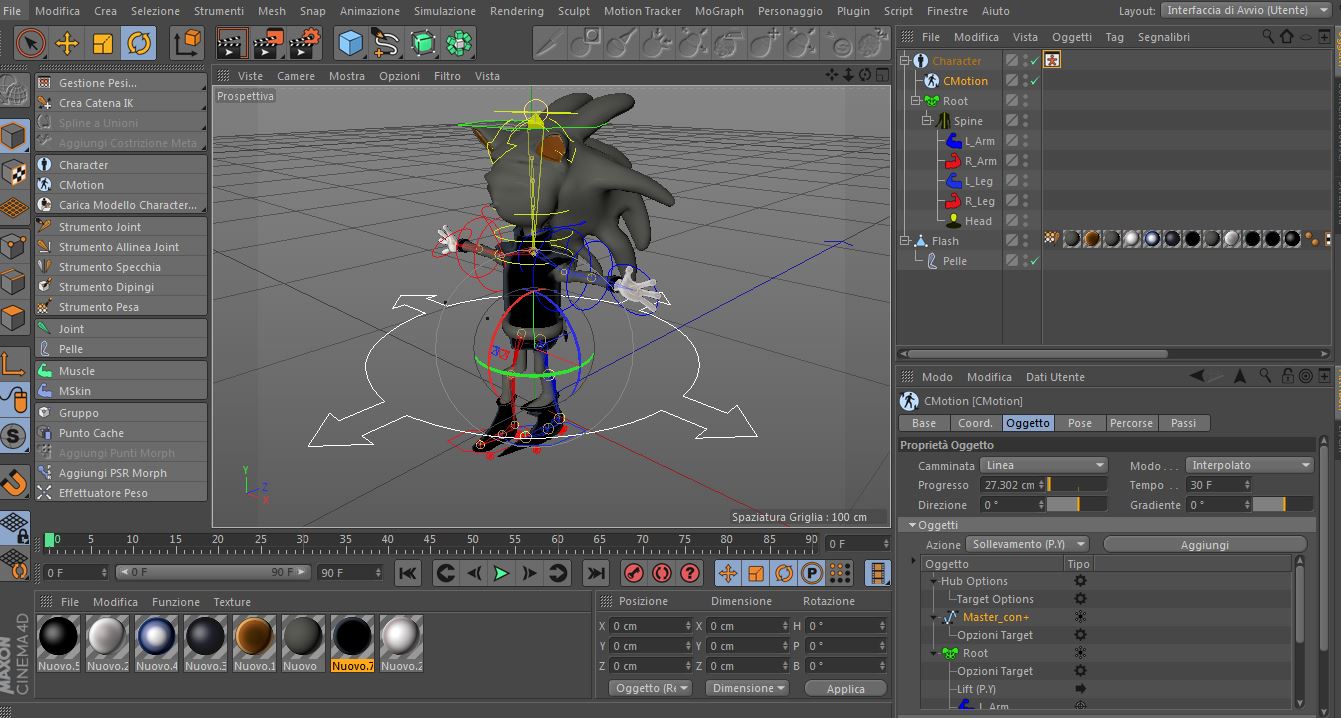1341x718 pixels.
Task: Click the Cube primitive icon
Action: [x=350, y=43]
